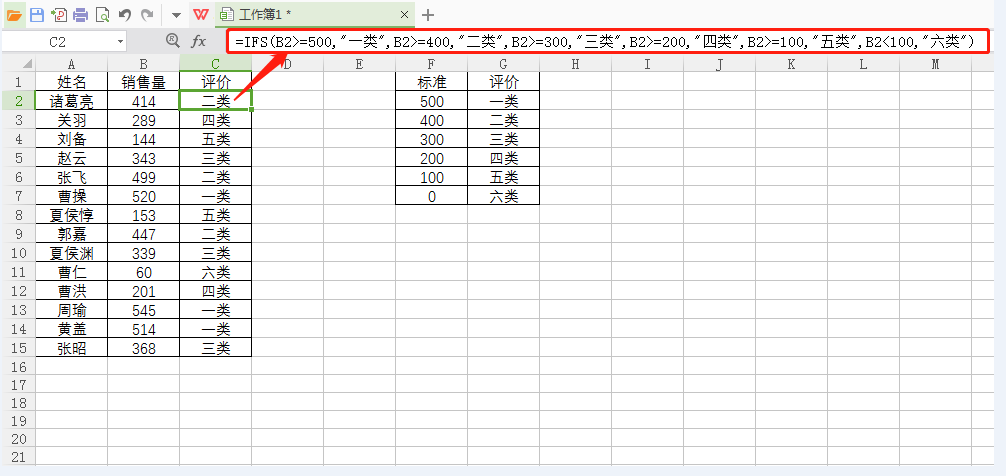1006x476 pixels.
Task: Click standard value 300 in column F
Action: pos(431,139)
